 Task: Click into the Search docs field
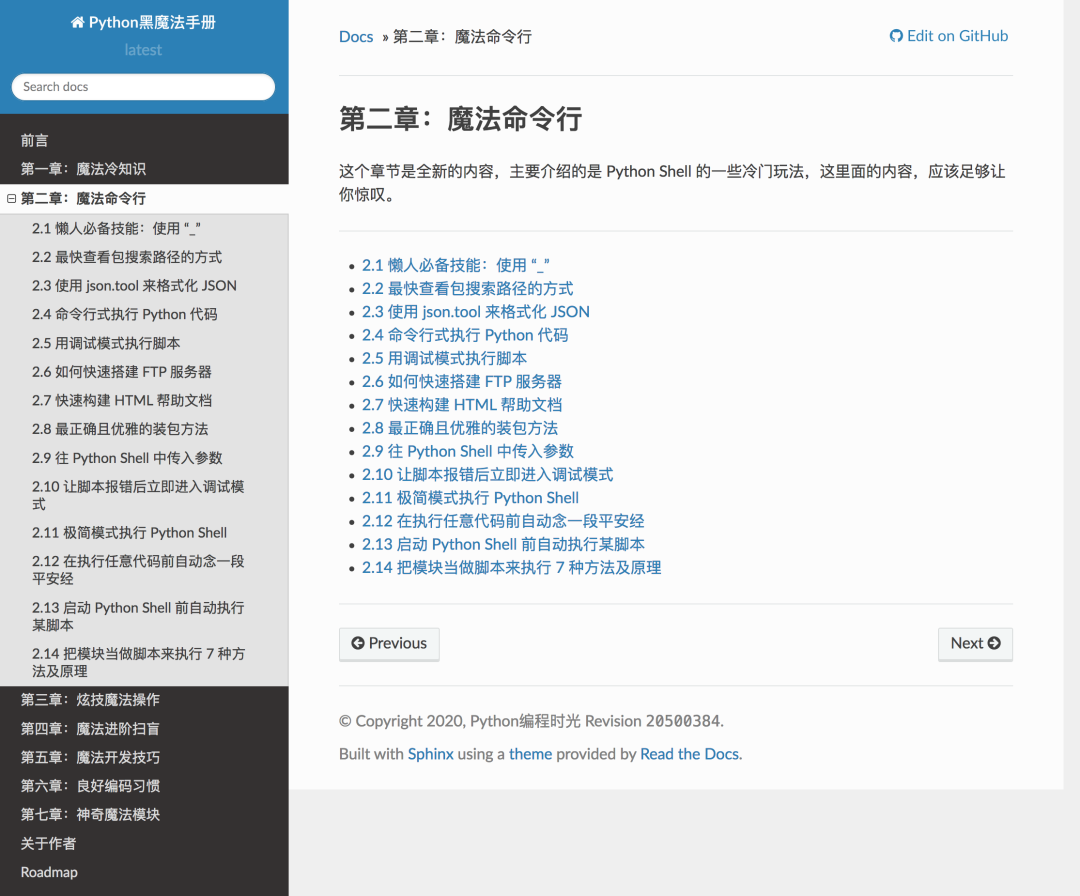142,87
